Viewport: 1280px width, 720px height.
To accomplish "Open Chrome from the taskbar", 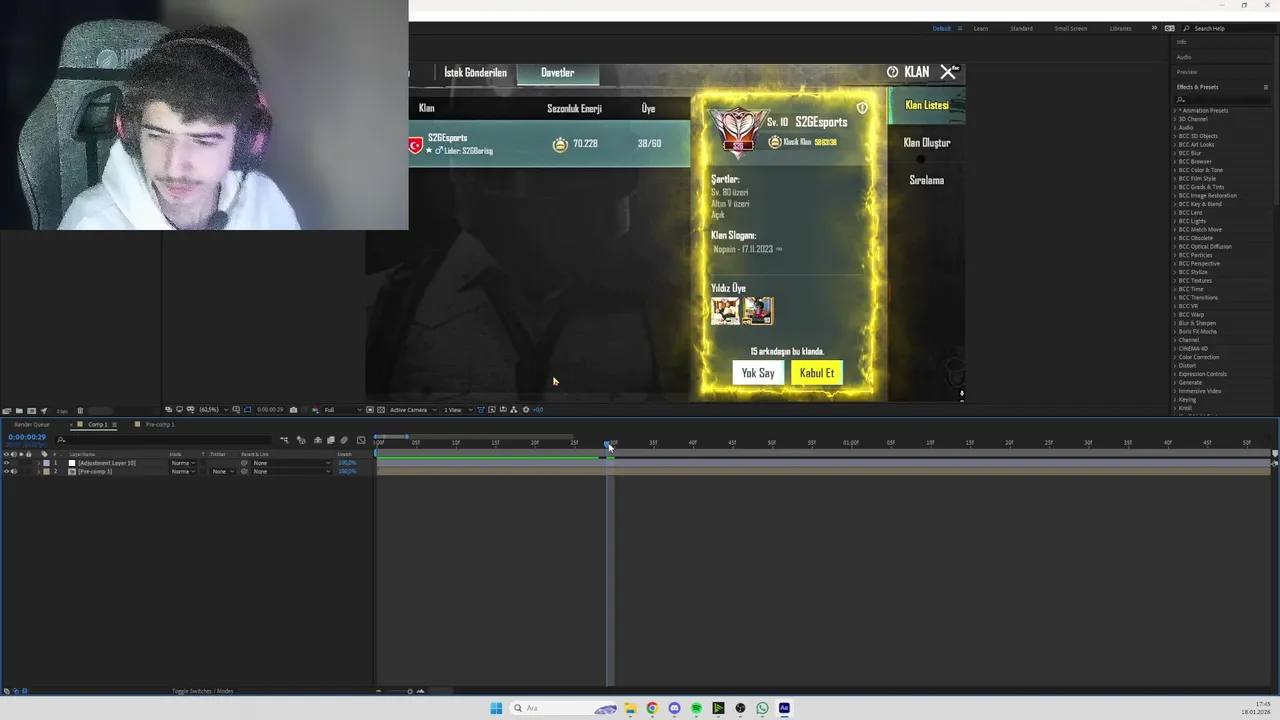I will [x=652, y=708].
